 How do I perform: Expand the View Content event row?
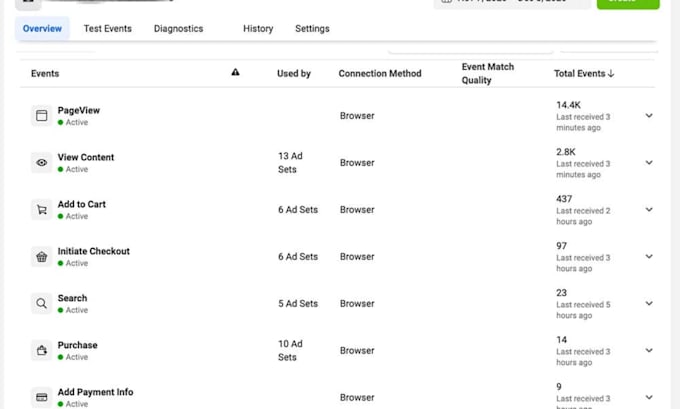[x=649, y=163]
